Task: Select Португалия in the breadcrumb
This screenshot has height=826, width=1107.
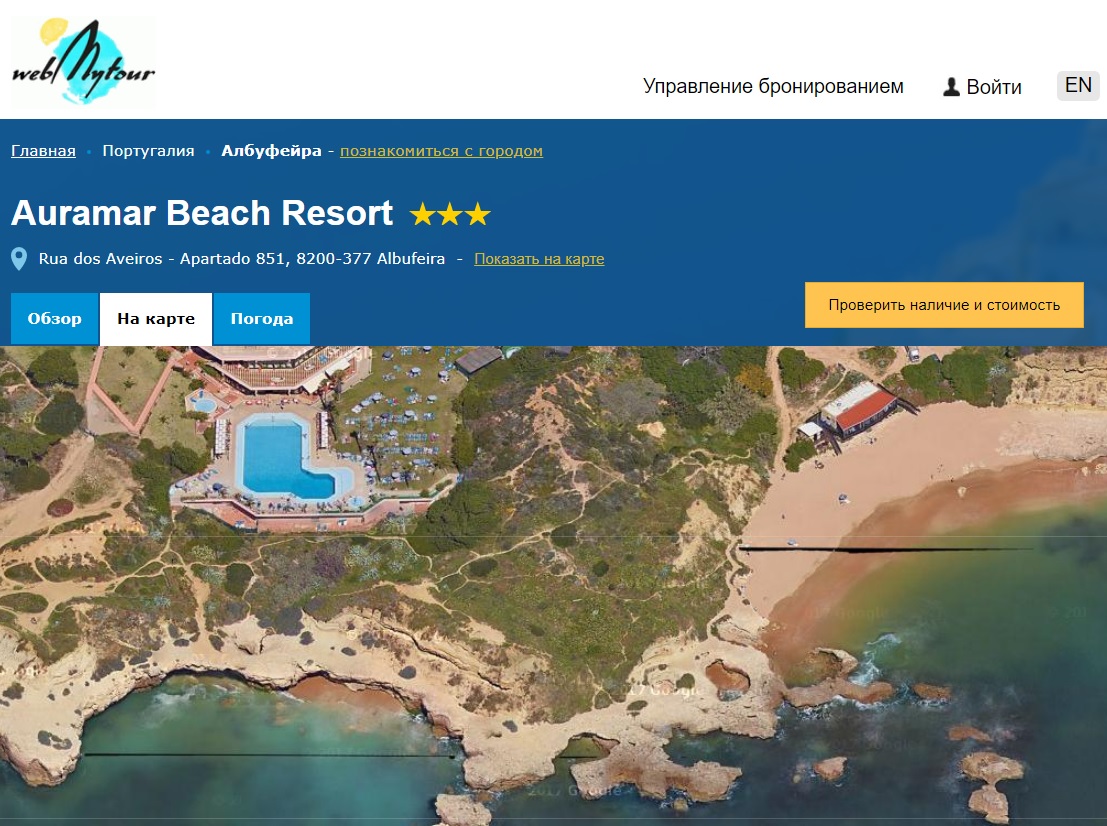Action: click(148, 150)
